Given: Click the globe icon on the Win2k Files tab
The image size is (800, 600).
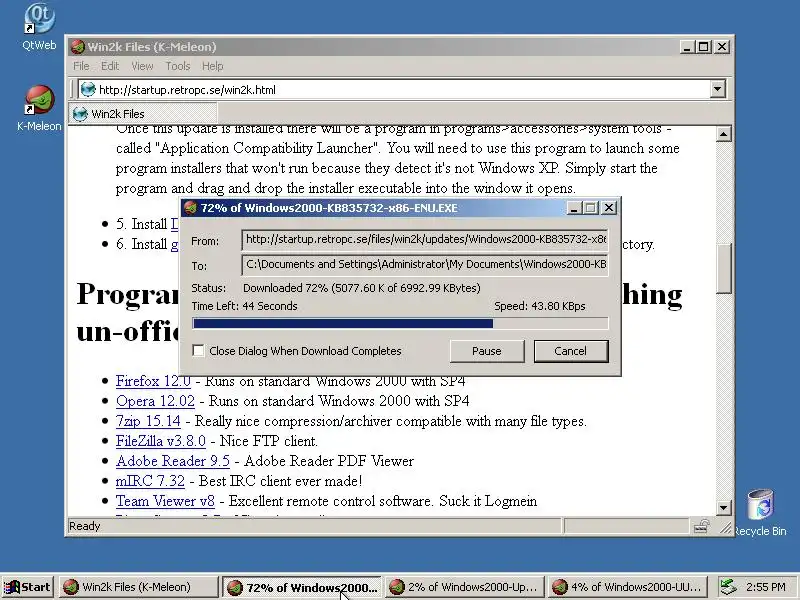Looking at the screenshot, I should coord(80,114).
